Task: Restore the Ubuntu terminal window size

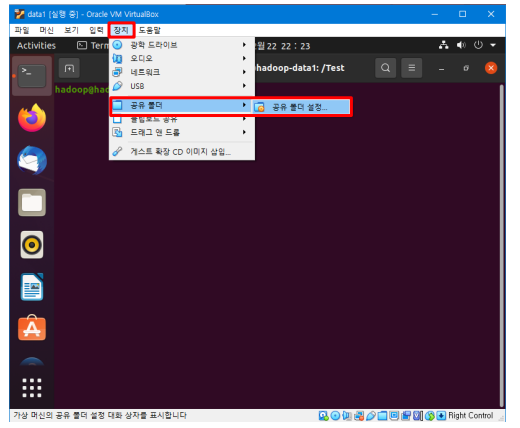Action: pyautogui.click(x=466, y=68)
